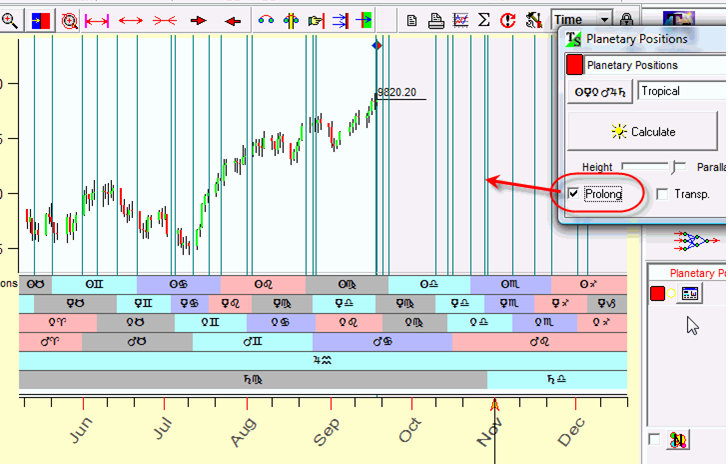The image size is (728, 464).
Task: Click the 9820.20 price label
Action: tap(397, 92)
